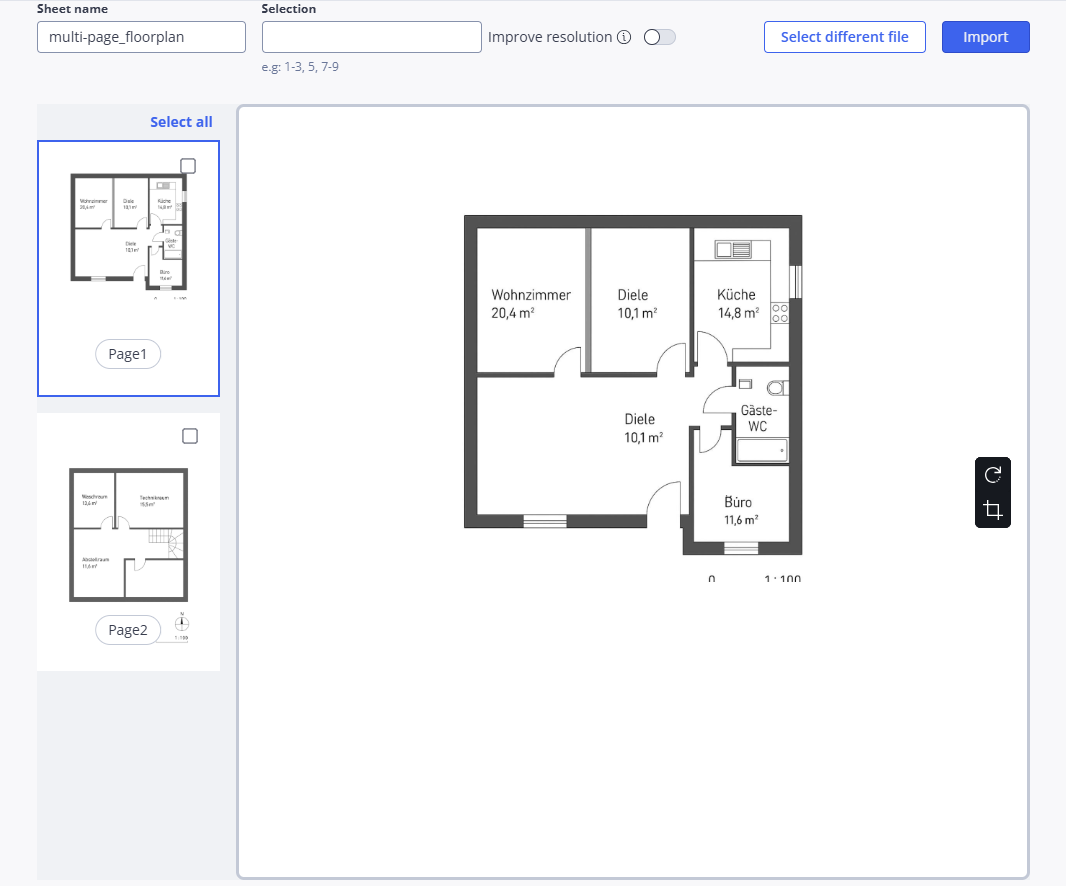Select the crop tool icon
1066x886 pixels.
(992, 510)
